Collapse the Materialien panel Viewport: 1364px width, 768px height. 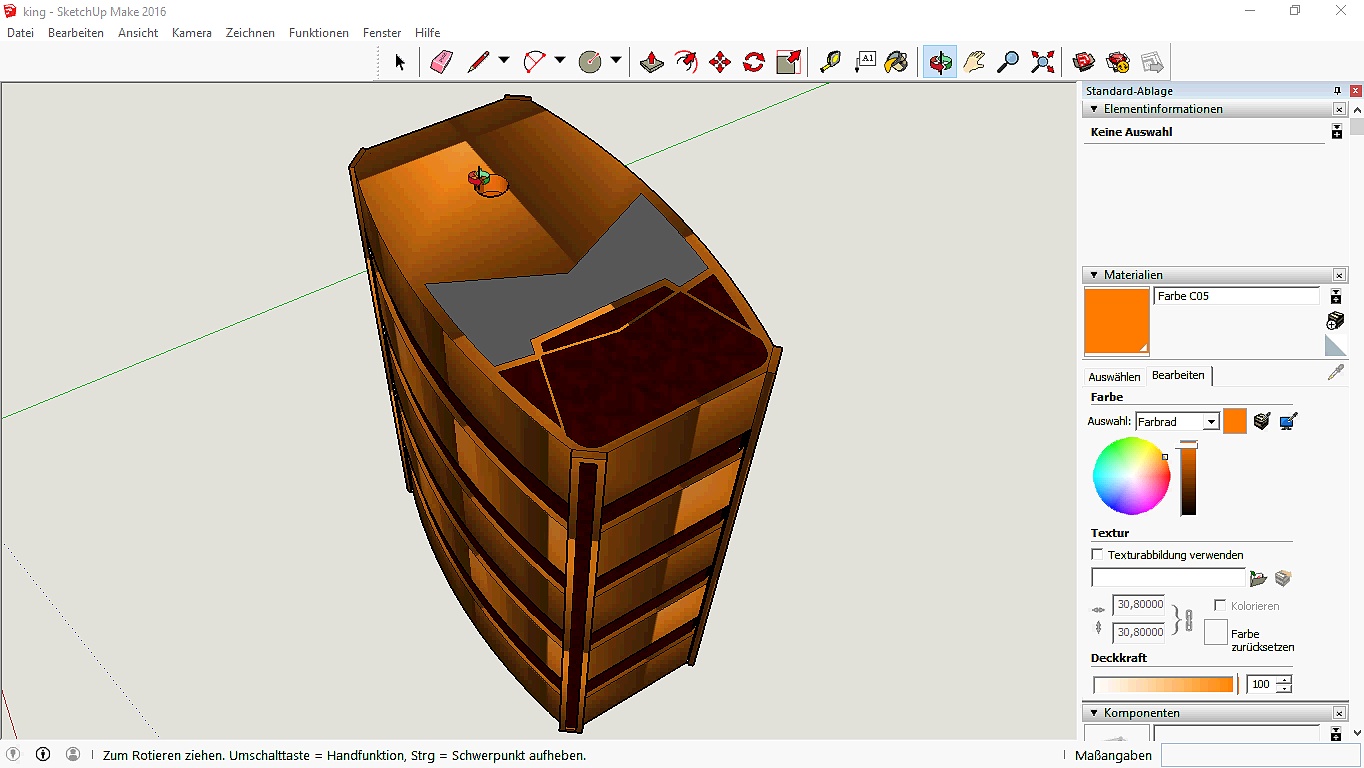(1094, 275)
